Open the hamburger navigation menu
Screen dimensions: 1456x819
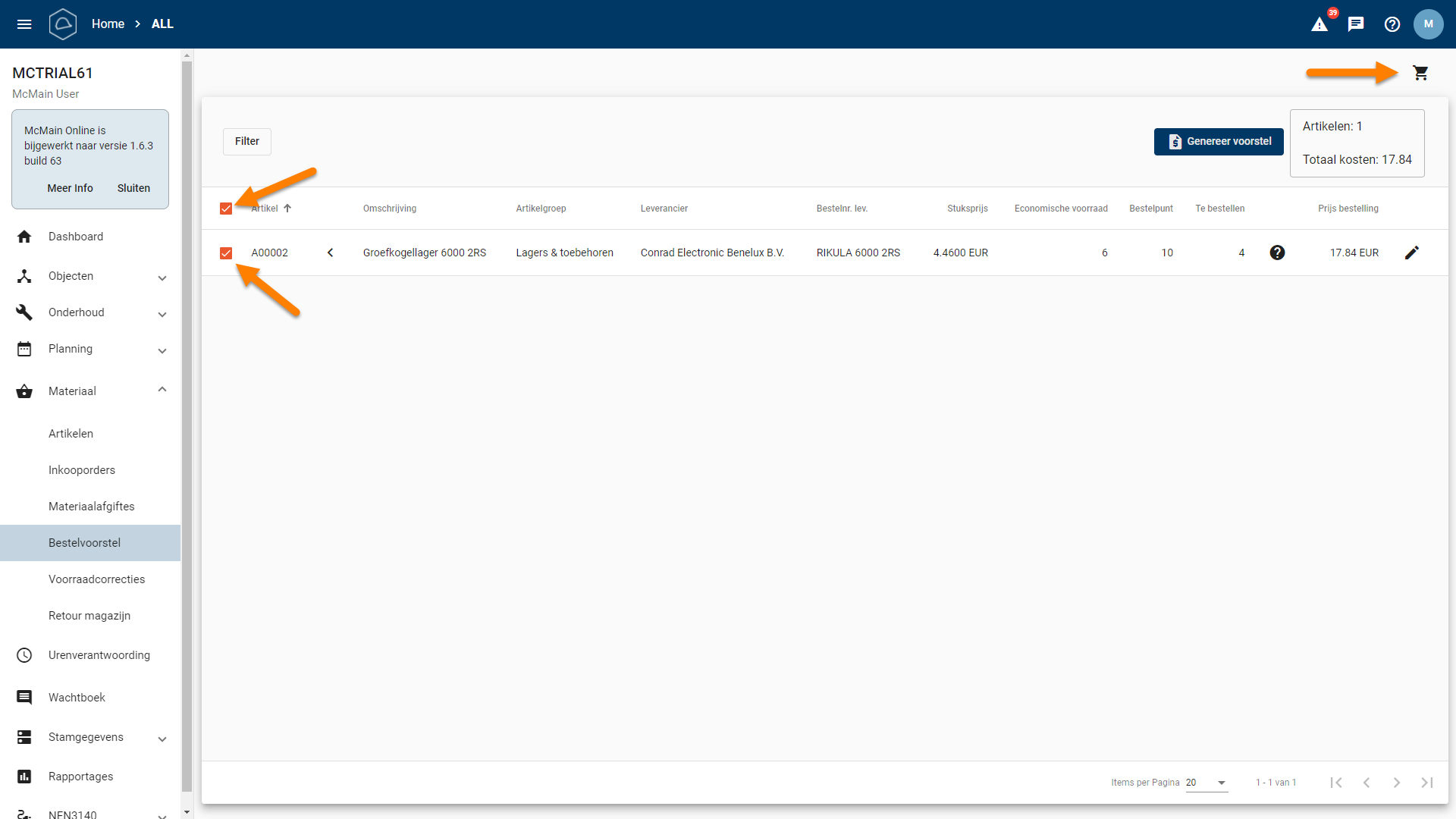tap(24, 24)
